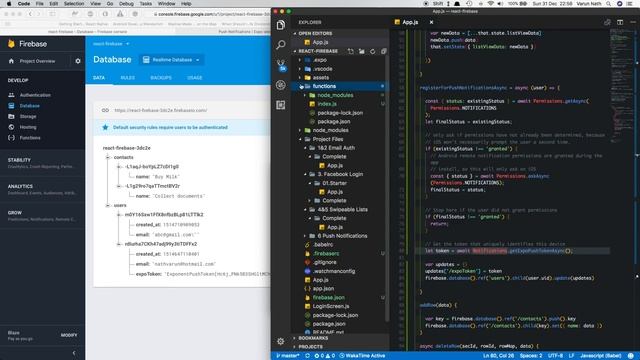Click the Firebase database URL field
The width and height of the screenshot is (640, 360).
[160, 110]
